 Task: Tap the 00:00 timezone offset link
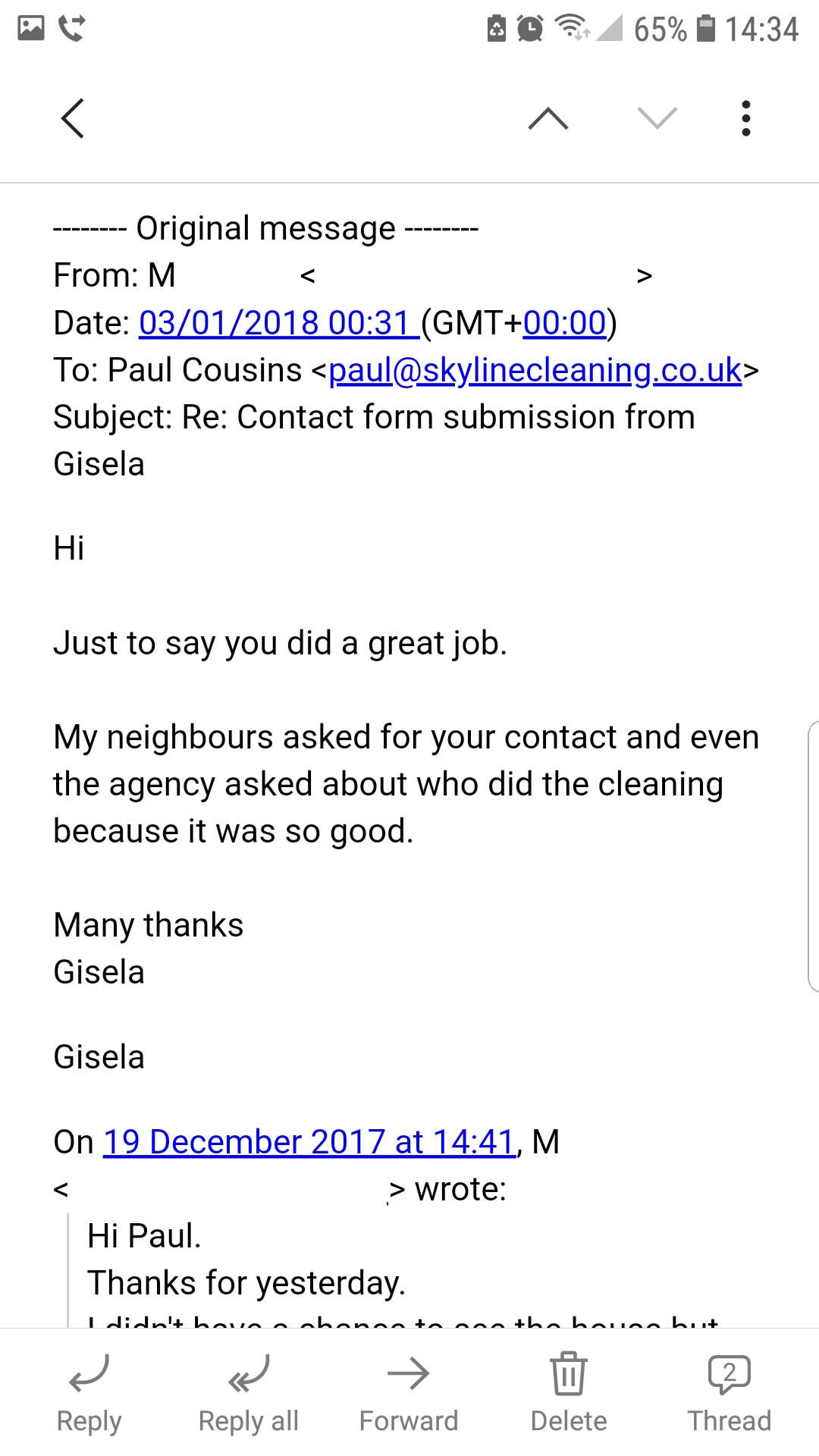click(564, 323)
